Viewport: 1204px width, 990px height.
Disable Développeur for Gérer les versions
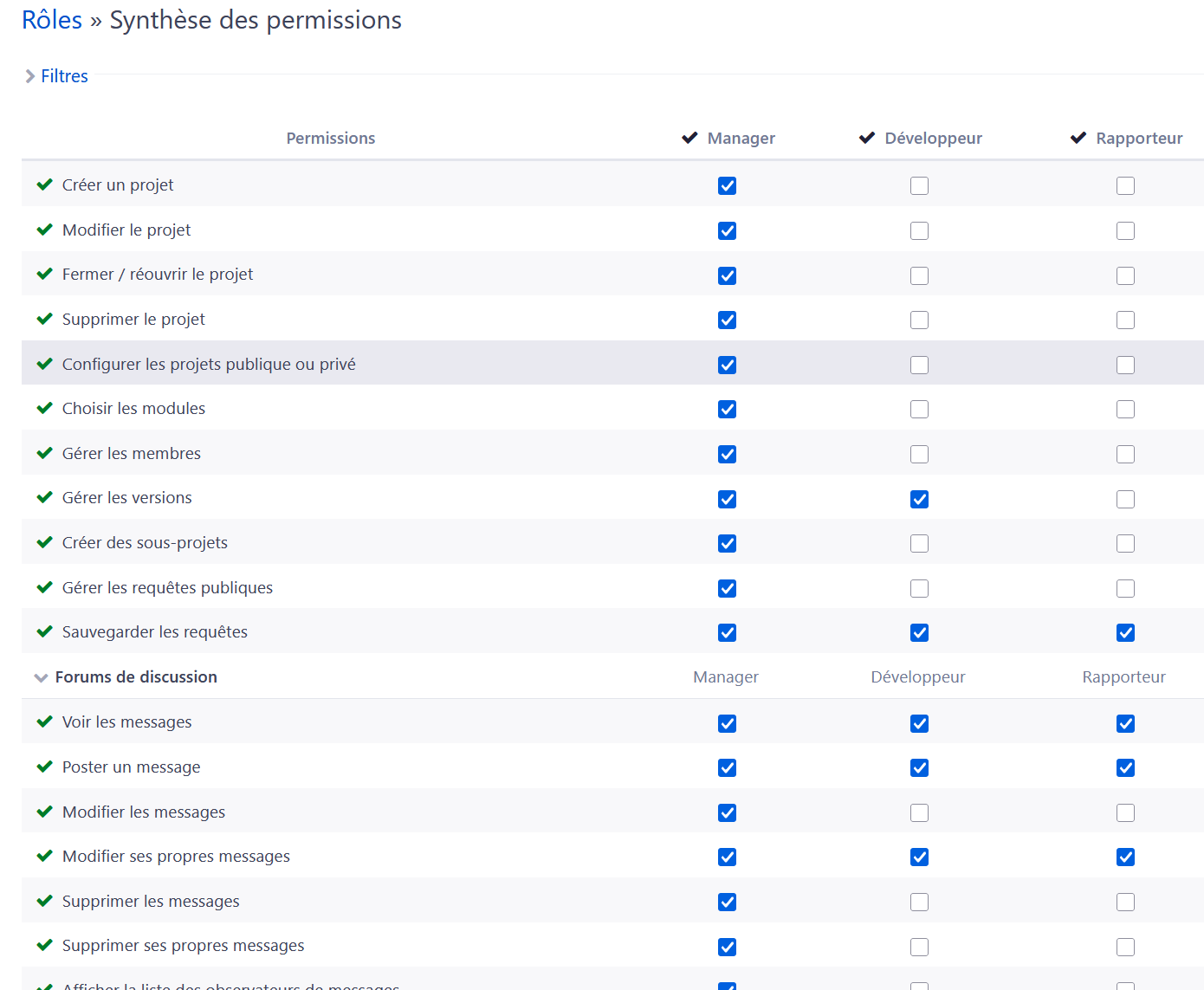[x=919, y=499]
